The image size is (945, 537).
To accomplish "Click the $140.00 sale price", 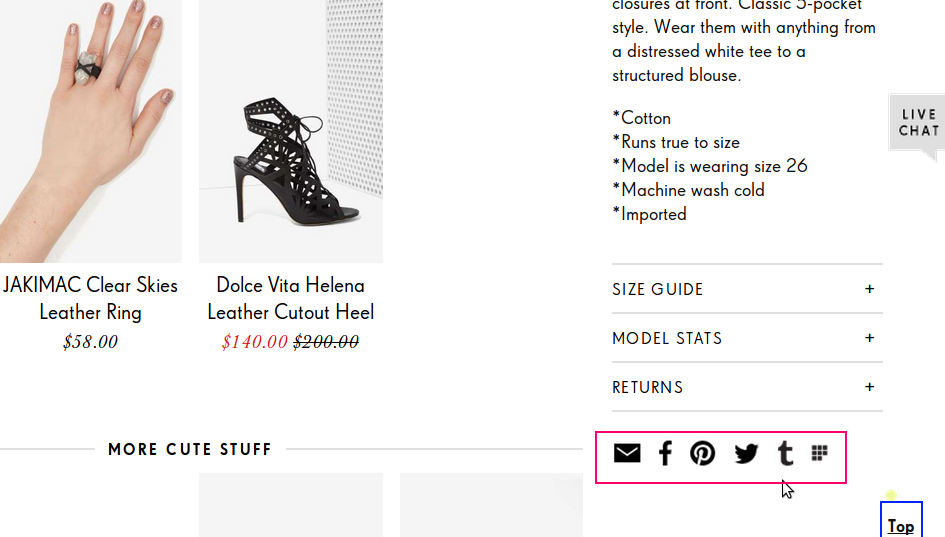I will [255, 342].
